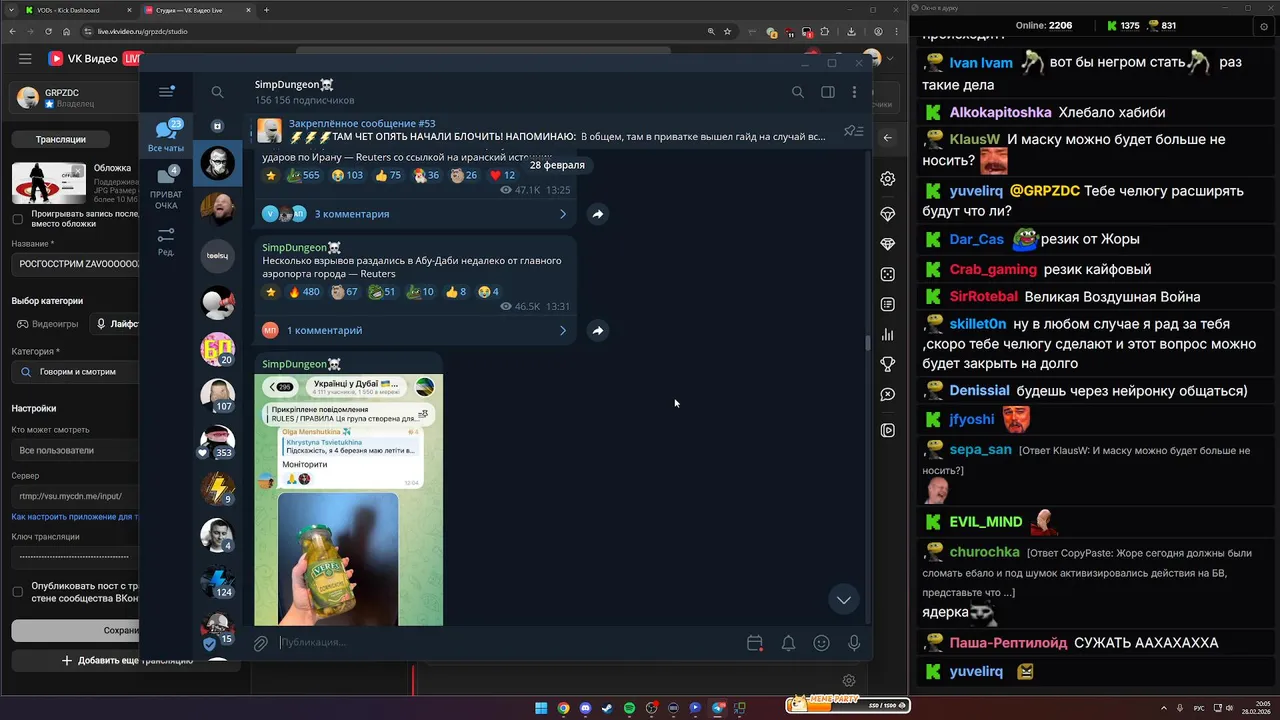This screenshot has height=720, width=1280.
Task: Toggle silent broadcast bell icon
Action: click(788, 643)
